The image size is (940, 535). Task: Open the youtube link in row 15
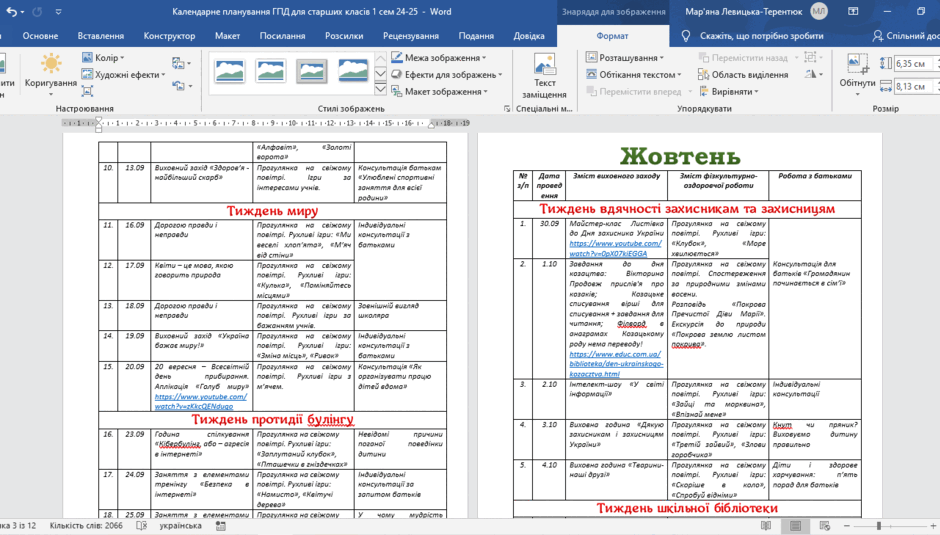click(200, 401)
